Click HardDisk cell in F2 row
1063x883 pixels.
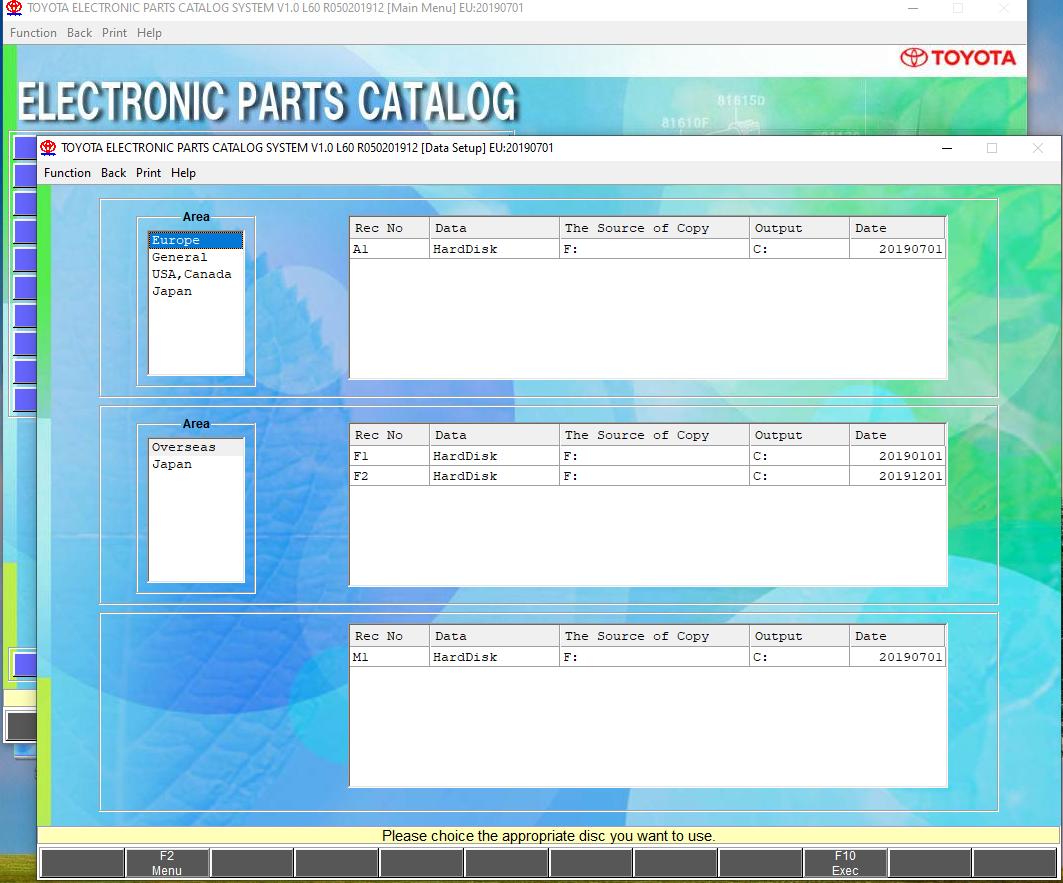coord(494,476)
